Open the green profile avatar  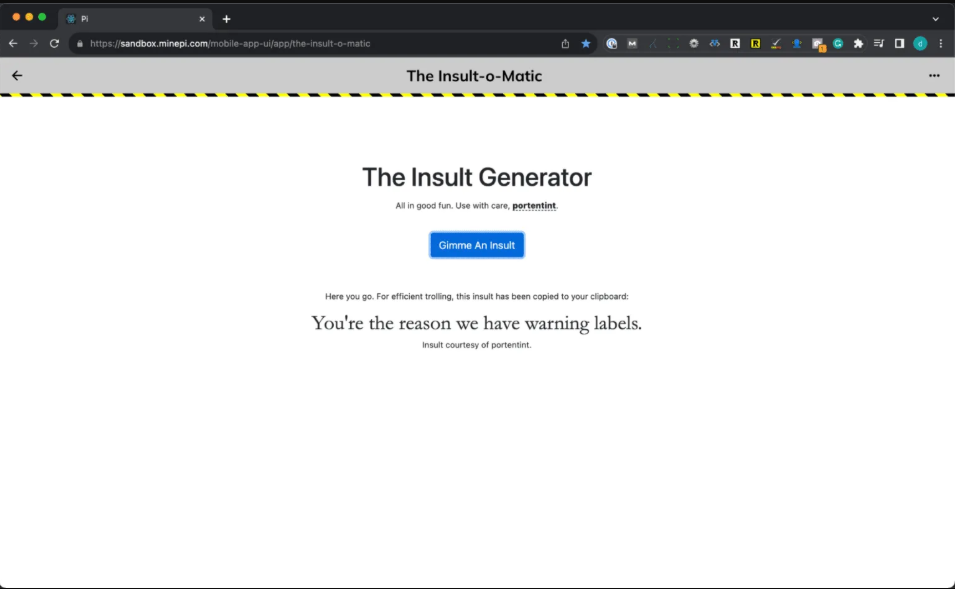(x=920, y=44)
